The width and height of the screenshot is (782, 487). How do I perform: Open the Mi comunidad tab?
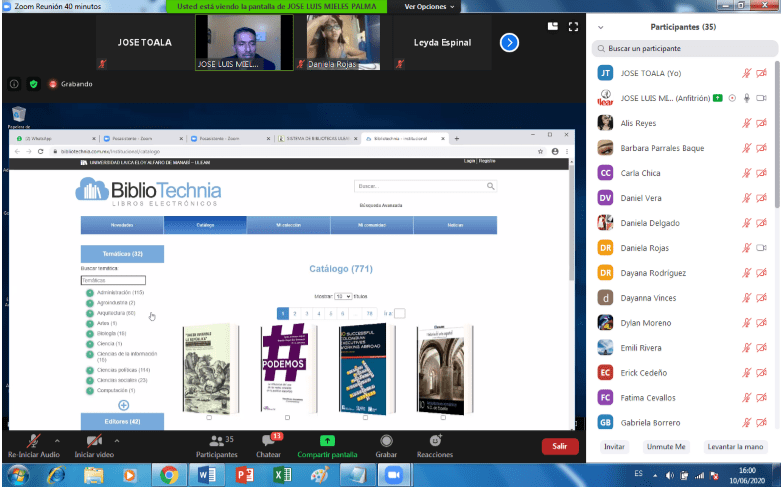372,225
